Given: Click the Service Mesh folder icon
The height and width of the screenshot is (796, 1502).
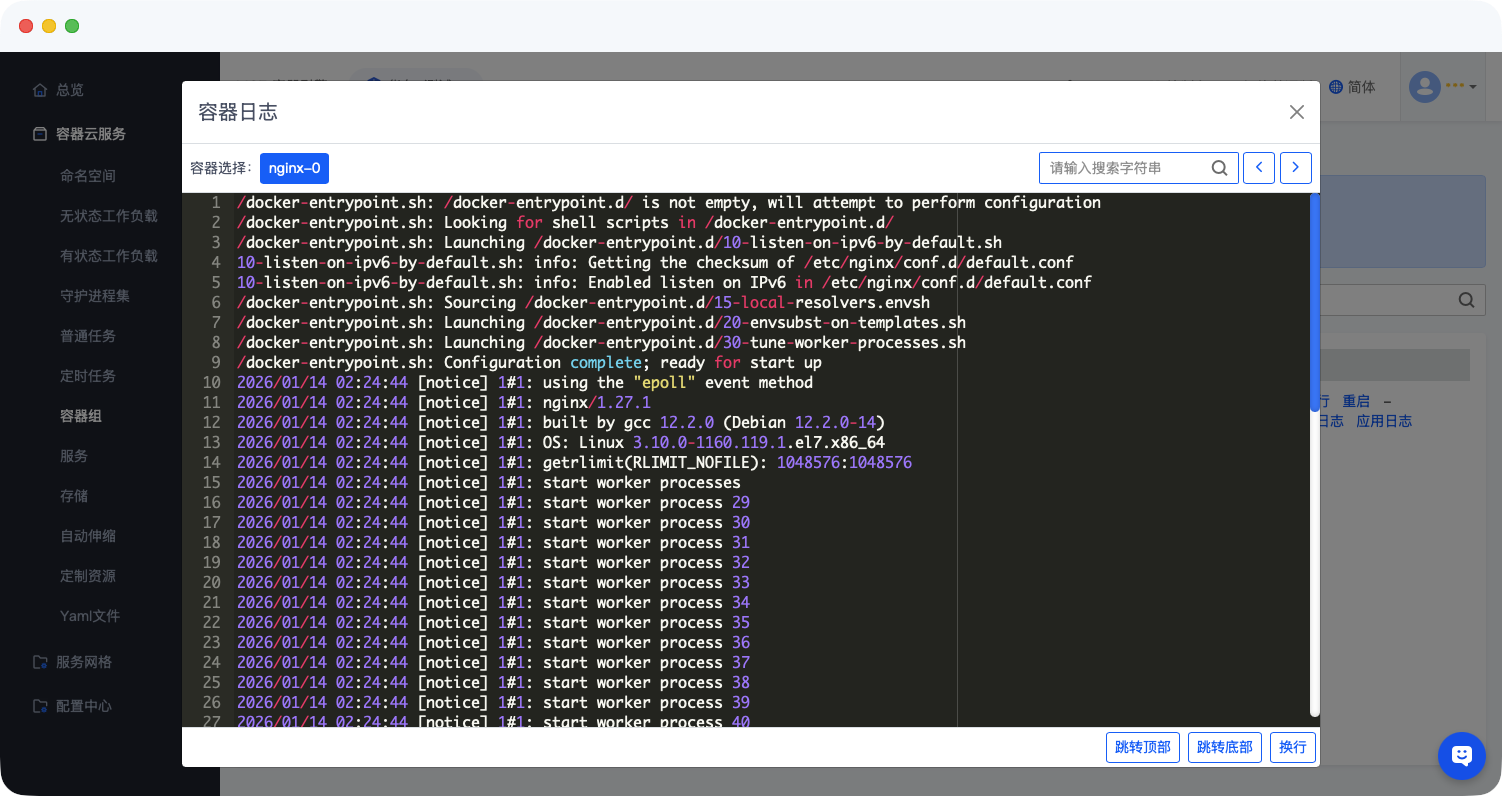Looking at the screenshot, I should (x=40, y=662).
